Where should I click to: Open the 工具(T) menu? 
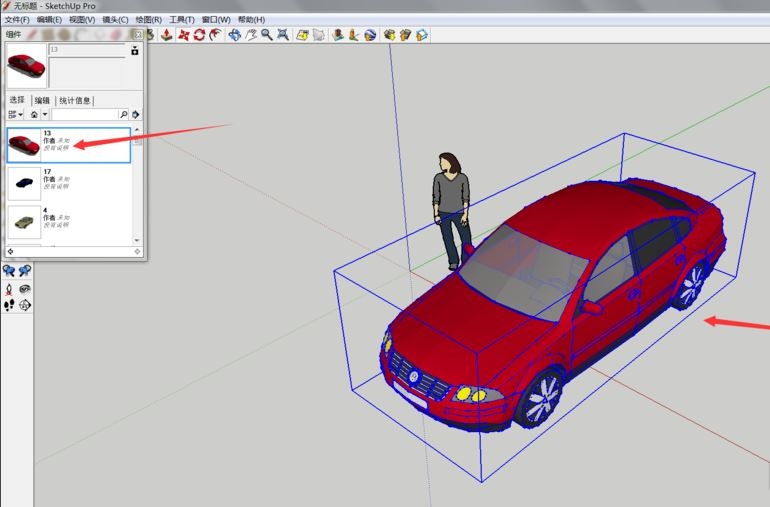point(182,20)
